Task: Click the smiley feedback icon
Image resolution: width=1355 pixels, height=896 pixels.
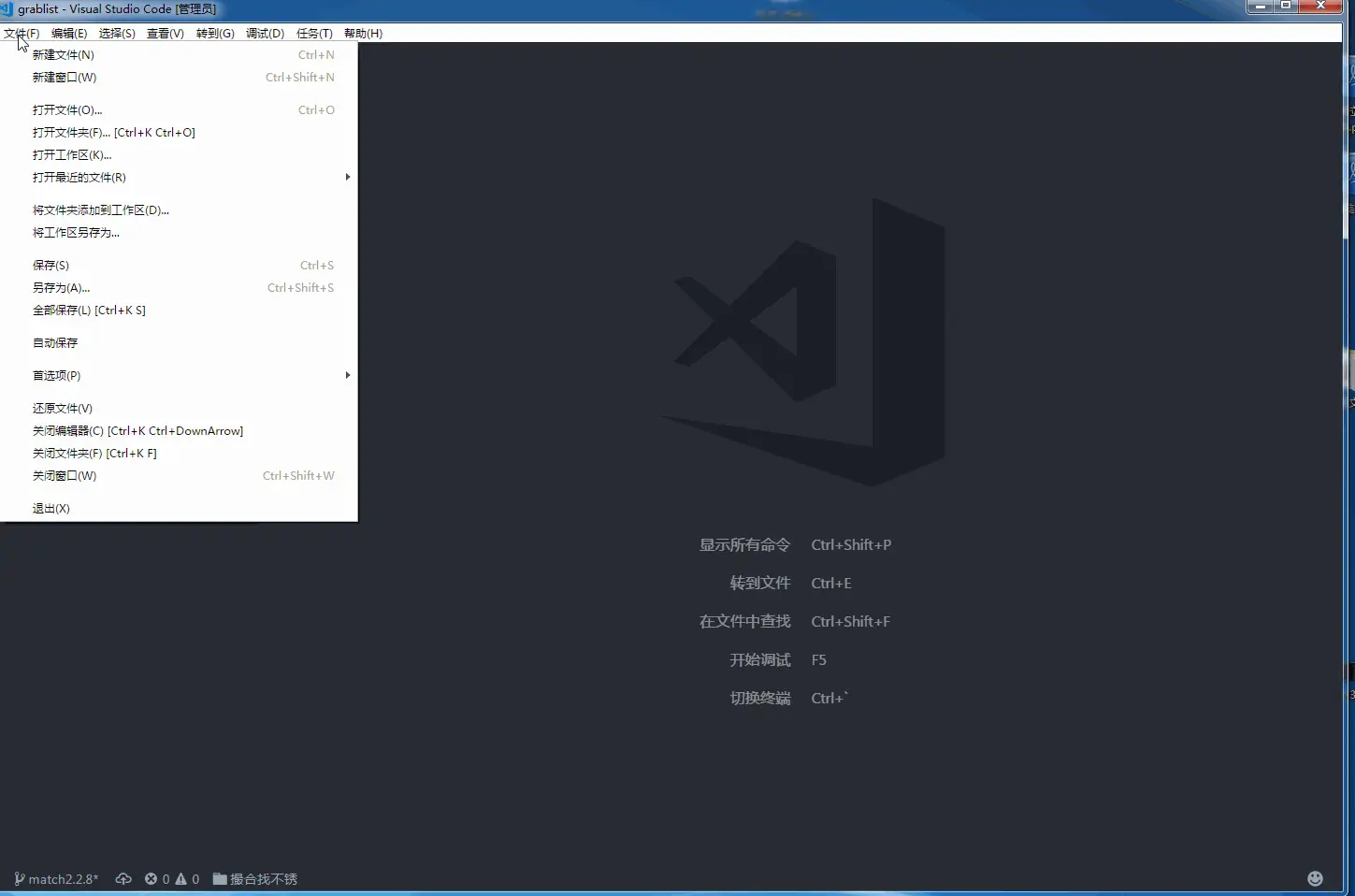Action: pyautogui.click(x=1315, y=878)
